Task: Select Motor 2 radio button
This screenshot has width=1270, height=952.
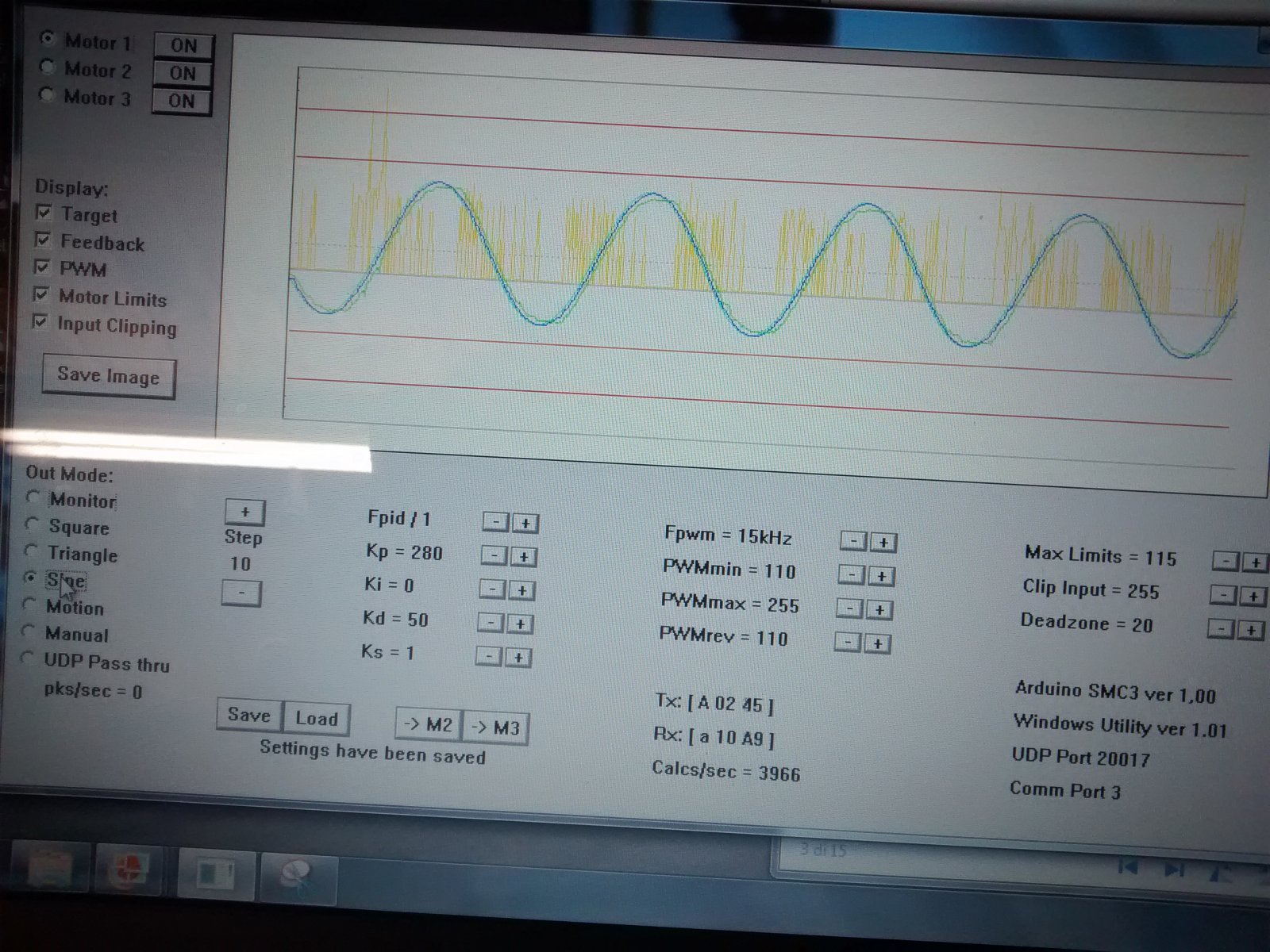Action: (x=47, y=67)
